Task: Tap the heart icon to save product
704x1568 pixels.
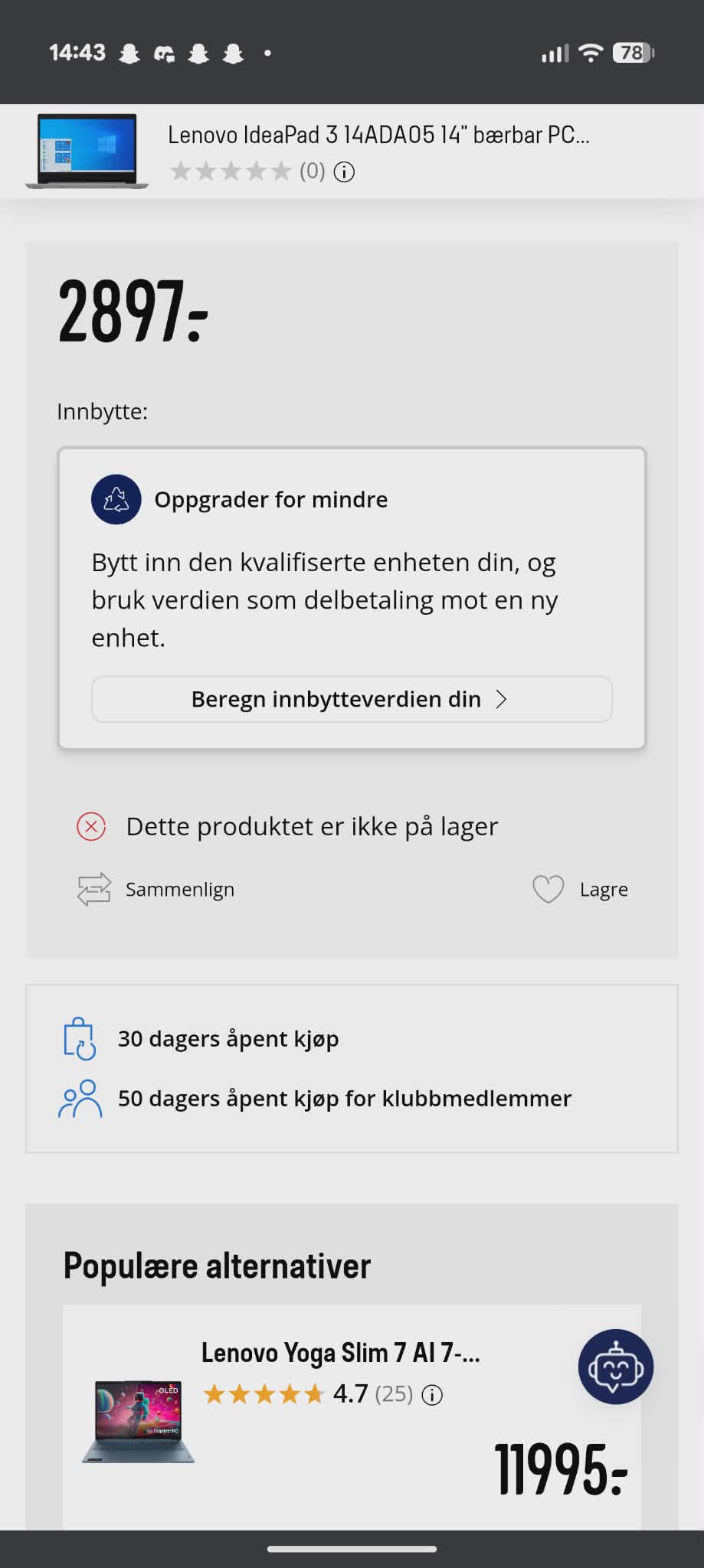Action: [x=548, y=889]
